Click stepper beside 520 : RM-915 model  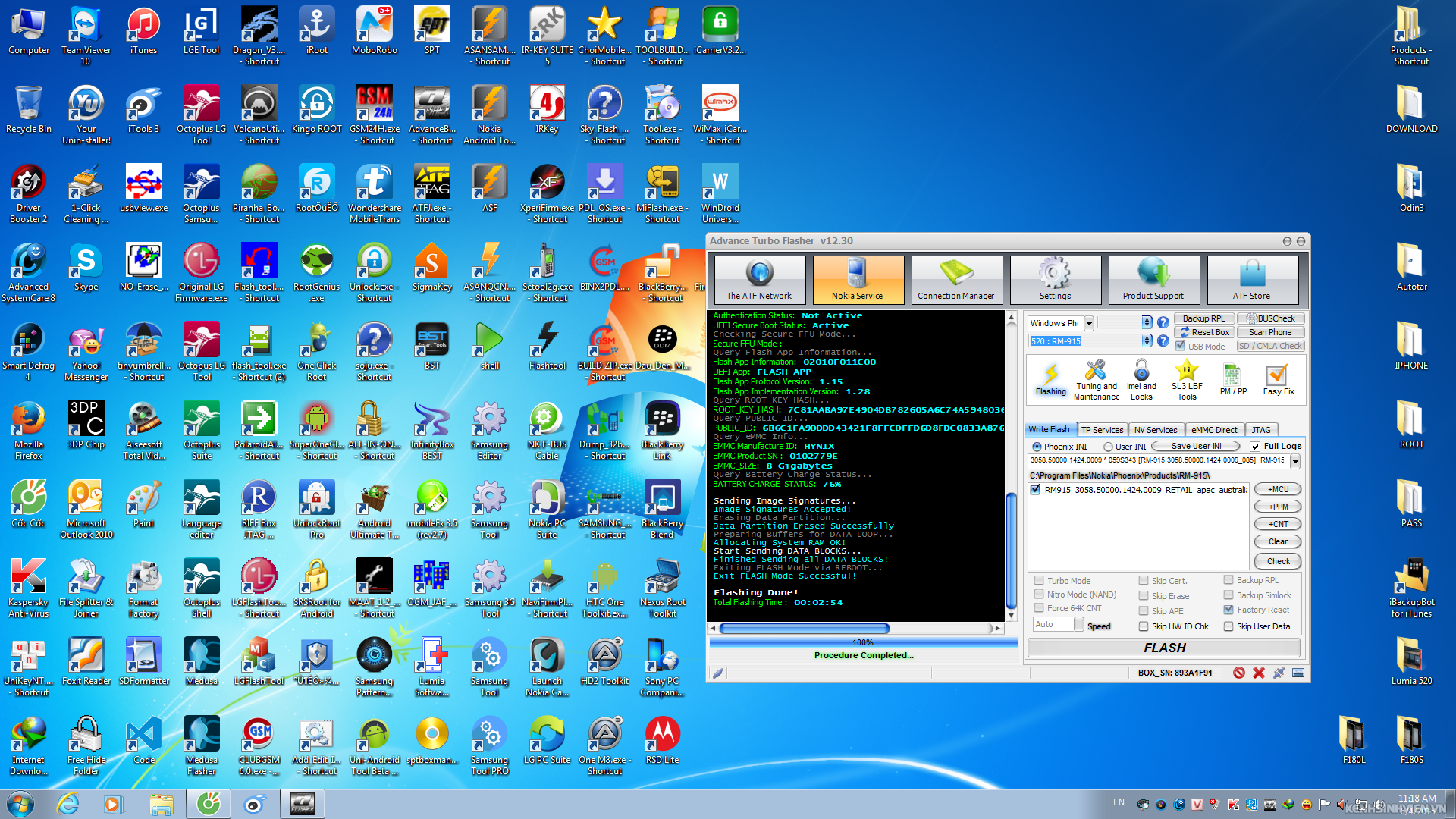tap(1147, 341)
